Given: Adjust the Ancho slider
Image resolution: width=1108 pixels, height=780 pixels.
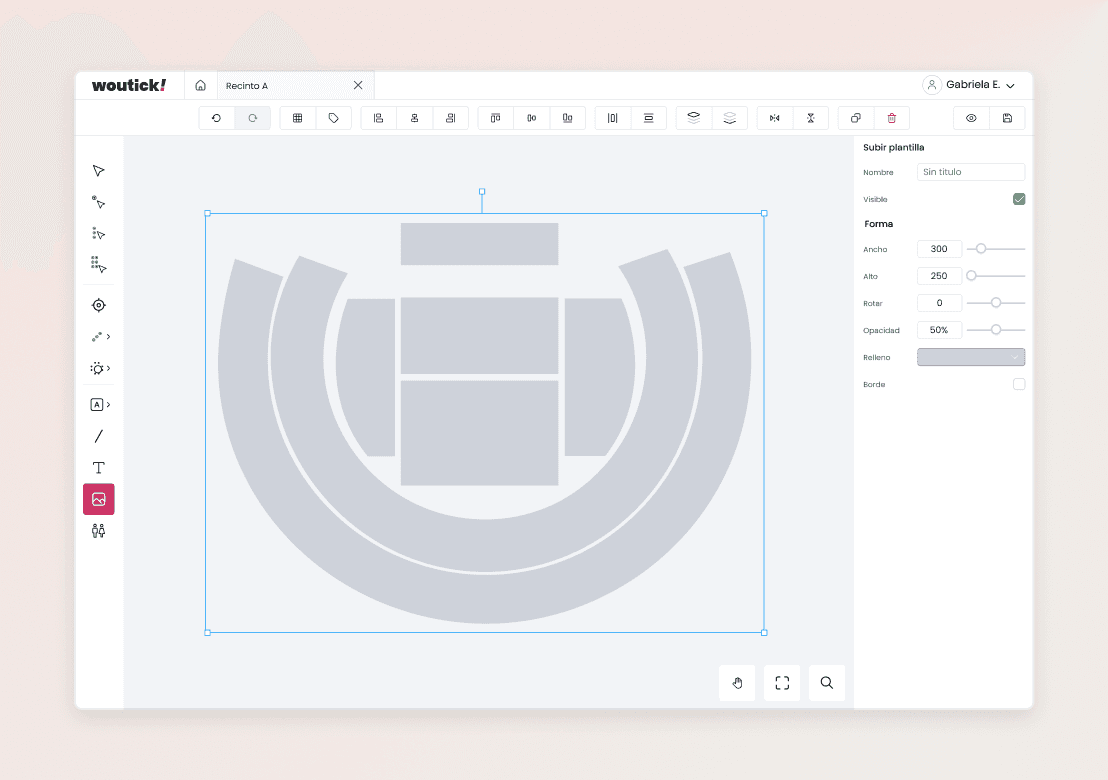Looking at the screenshot, I should tap(981, 249).
